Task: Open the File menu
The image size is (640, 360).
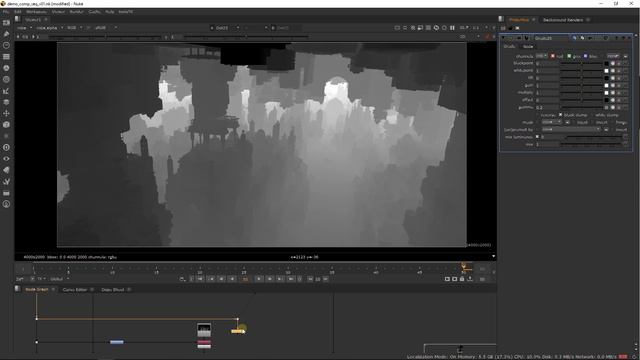Action: click(x=5, y=12)
